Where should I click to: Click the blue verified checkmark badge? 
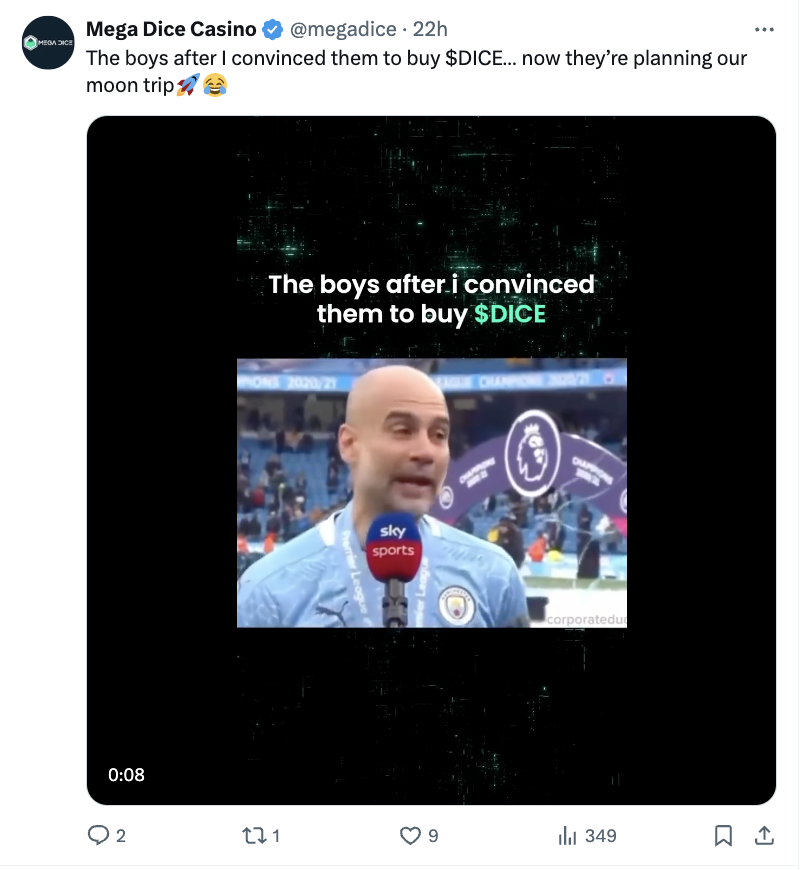coord(272,29)
